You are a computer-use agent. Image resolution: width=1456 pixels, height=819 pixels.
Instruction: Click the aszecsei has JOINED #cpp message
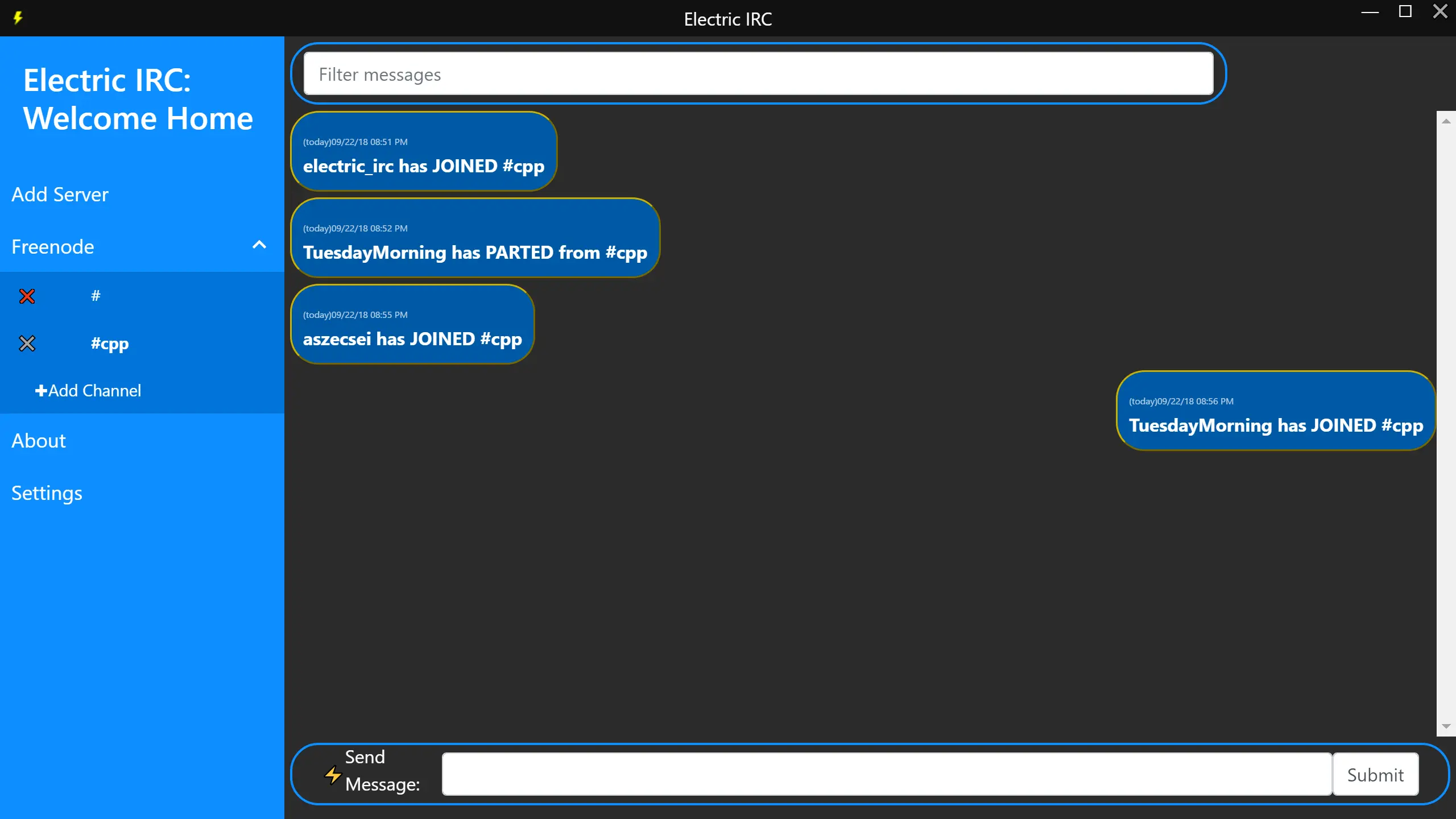[412, 324]
